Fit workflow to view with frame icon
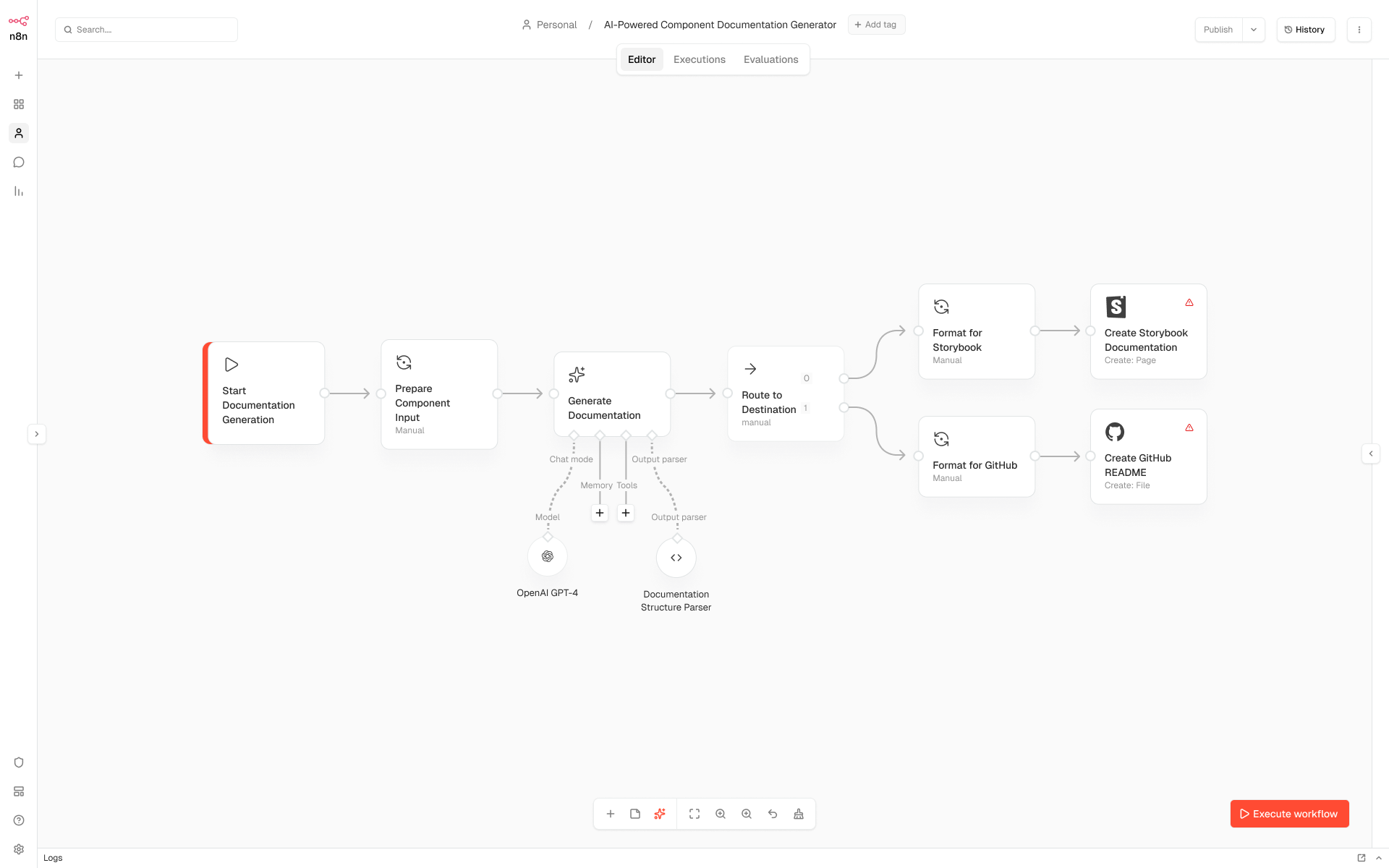This screenshot has height=868, width=1389. point(694,814)
